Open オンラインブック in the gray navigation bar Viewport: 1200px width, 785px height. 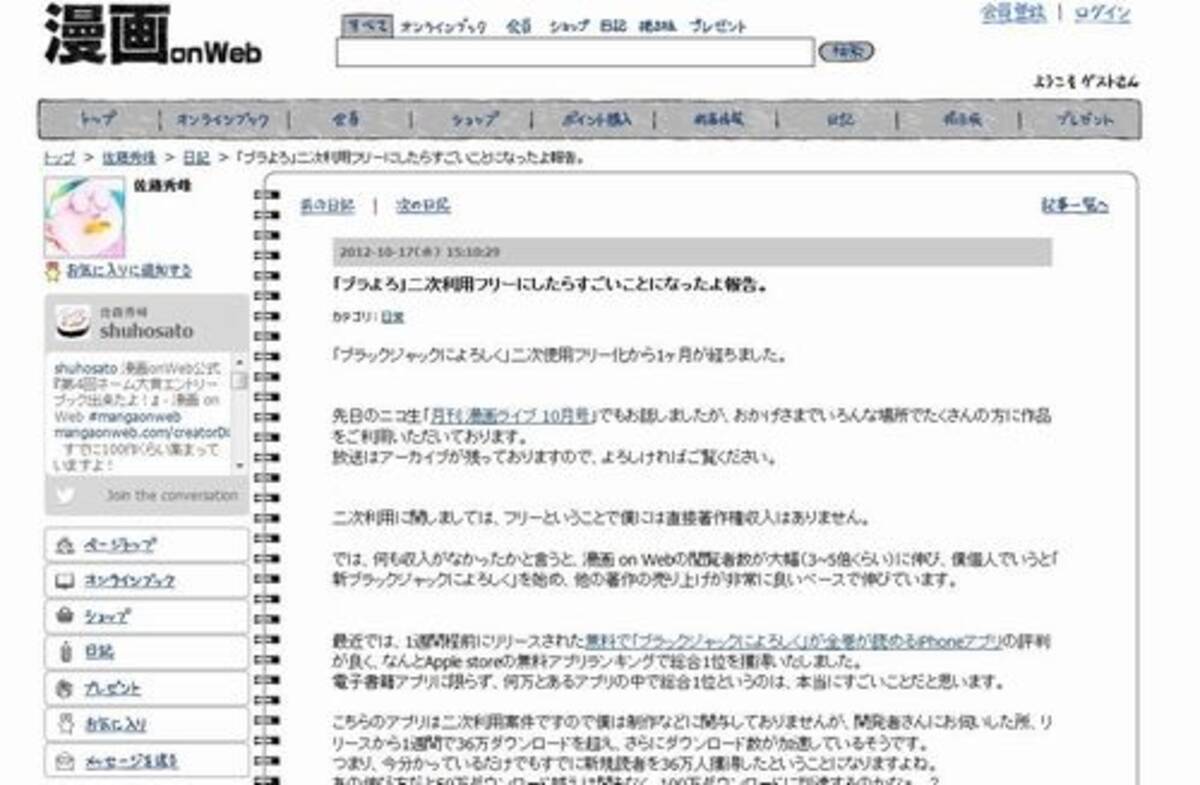click(223, 119)
